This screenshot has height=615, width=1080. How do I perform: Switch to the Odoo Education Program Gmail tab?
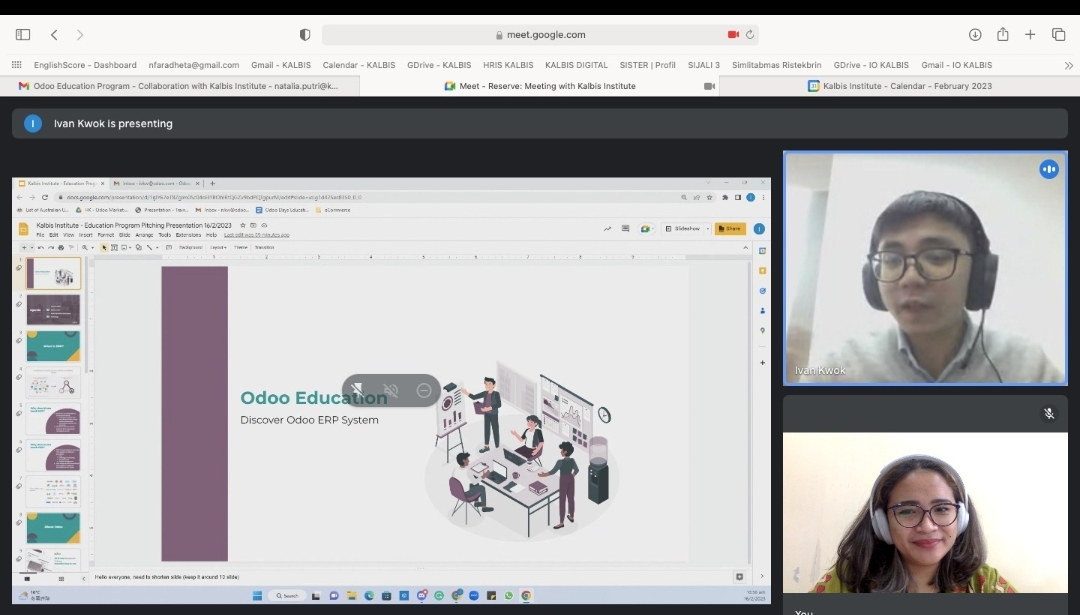[x=179, y=86]
